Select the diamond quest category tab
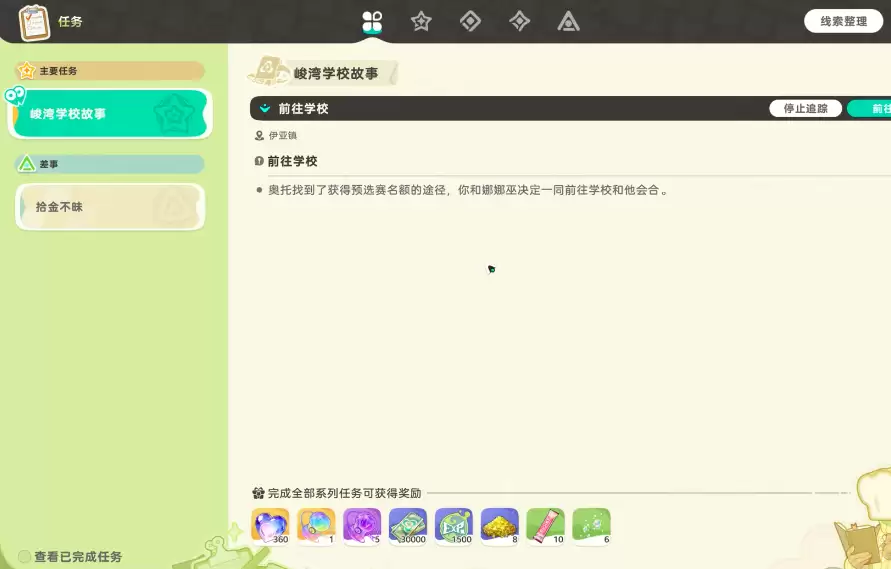 click(470, 22)
